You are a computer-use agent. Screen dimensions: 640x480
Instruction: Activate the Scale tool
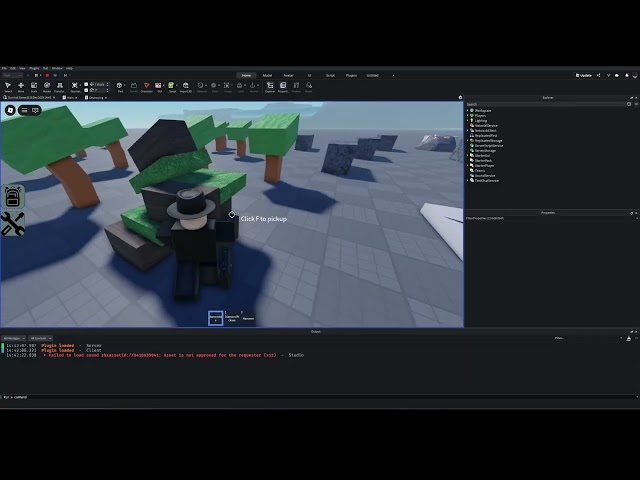pyautogui.click(x=34, y=87)
